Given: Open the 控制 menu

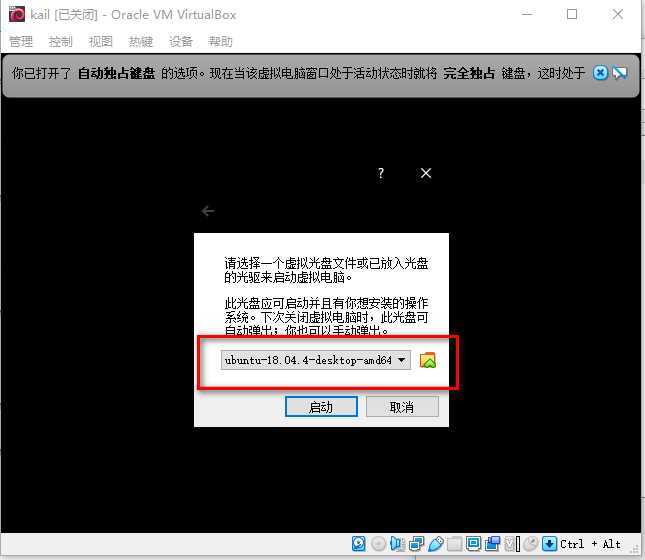Looking at the screenshot, I should (x=60, y=41).
